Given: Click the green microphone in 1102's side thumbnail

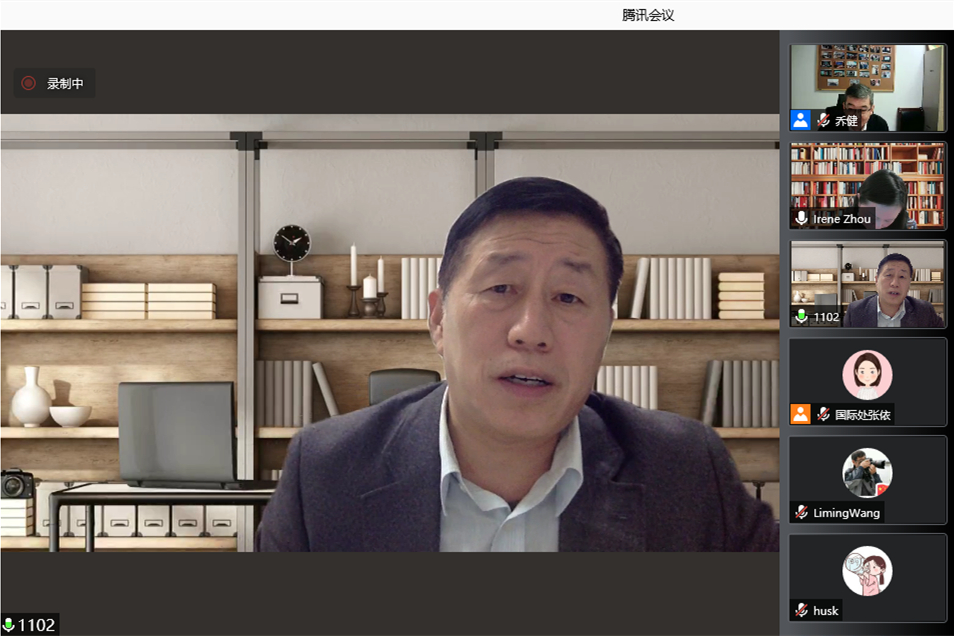Looking at the screenshot, I should tap(801, 316).
